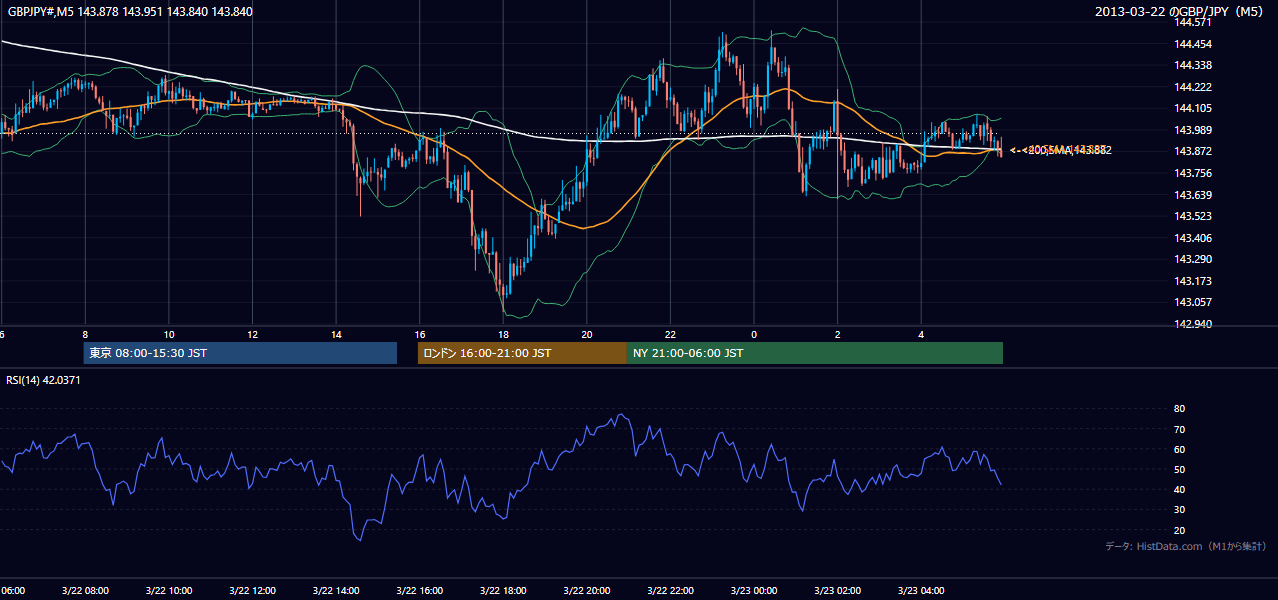Click price axis label 143.872
This screenshot has width=1278, height=600.
1194,151
